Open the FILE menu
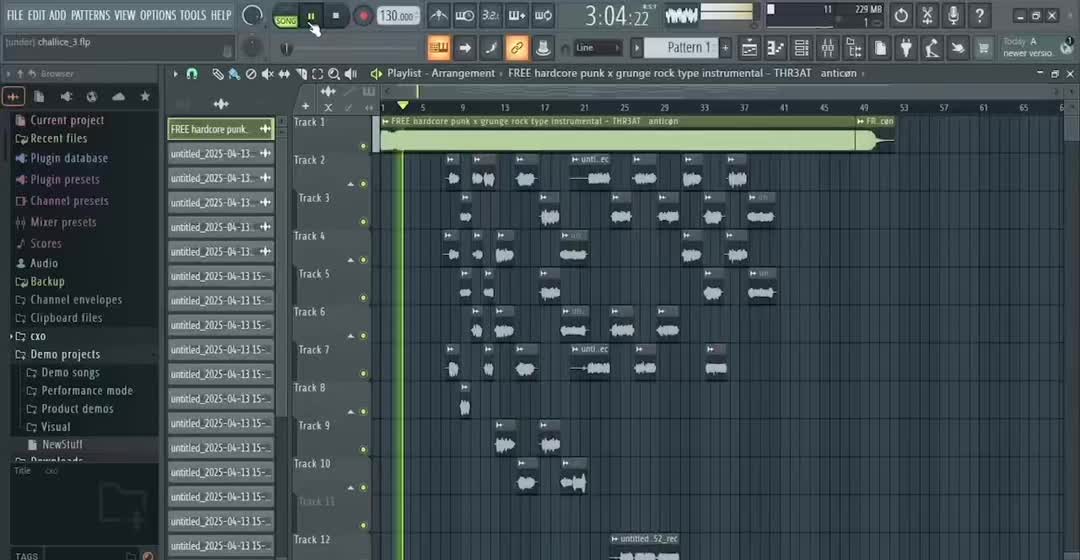 [14, 14]
